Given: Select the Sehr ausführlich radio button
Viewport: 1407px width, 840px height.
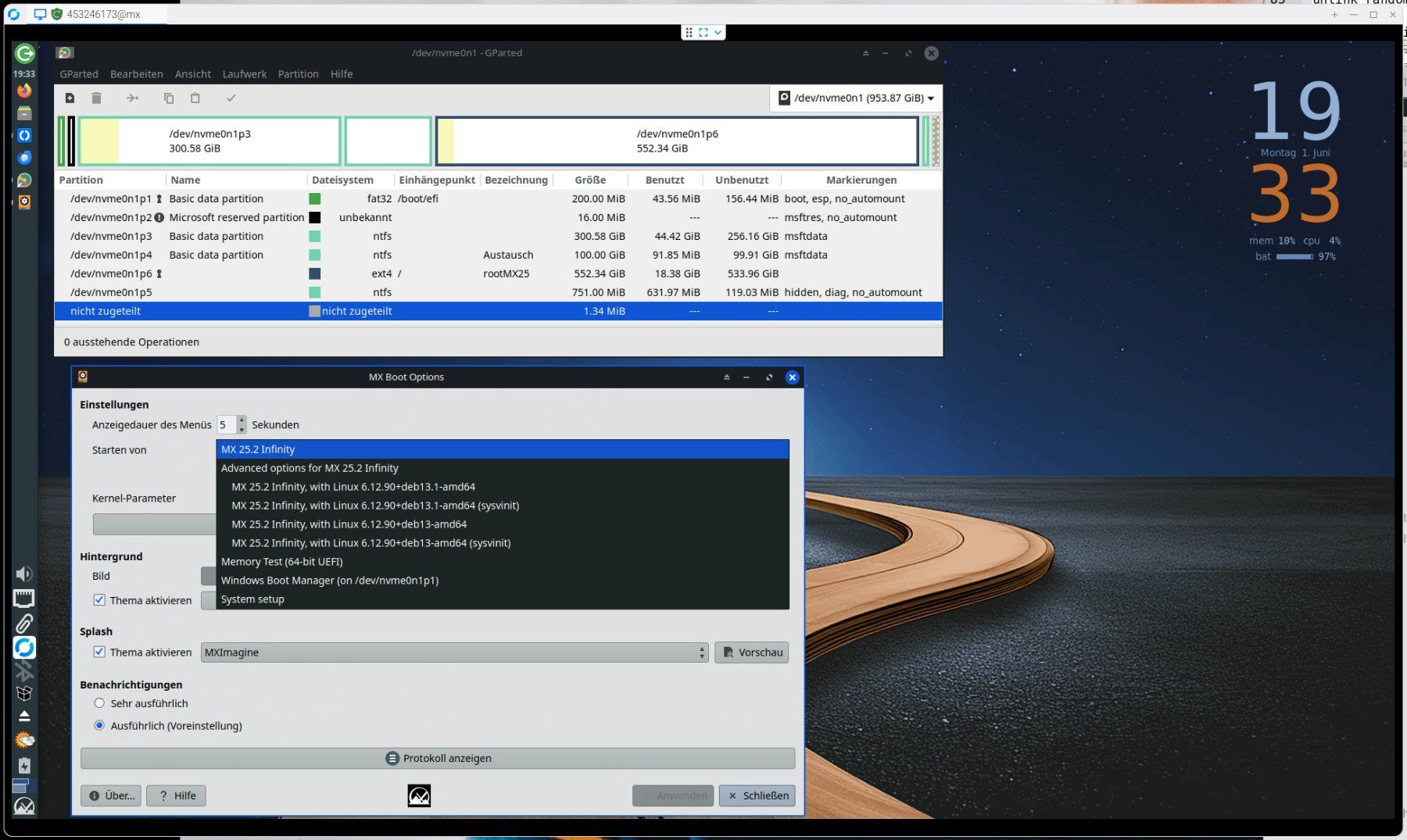Looking at the screenshot, I should [99, 703].
